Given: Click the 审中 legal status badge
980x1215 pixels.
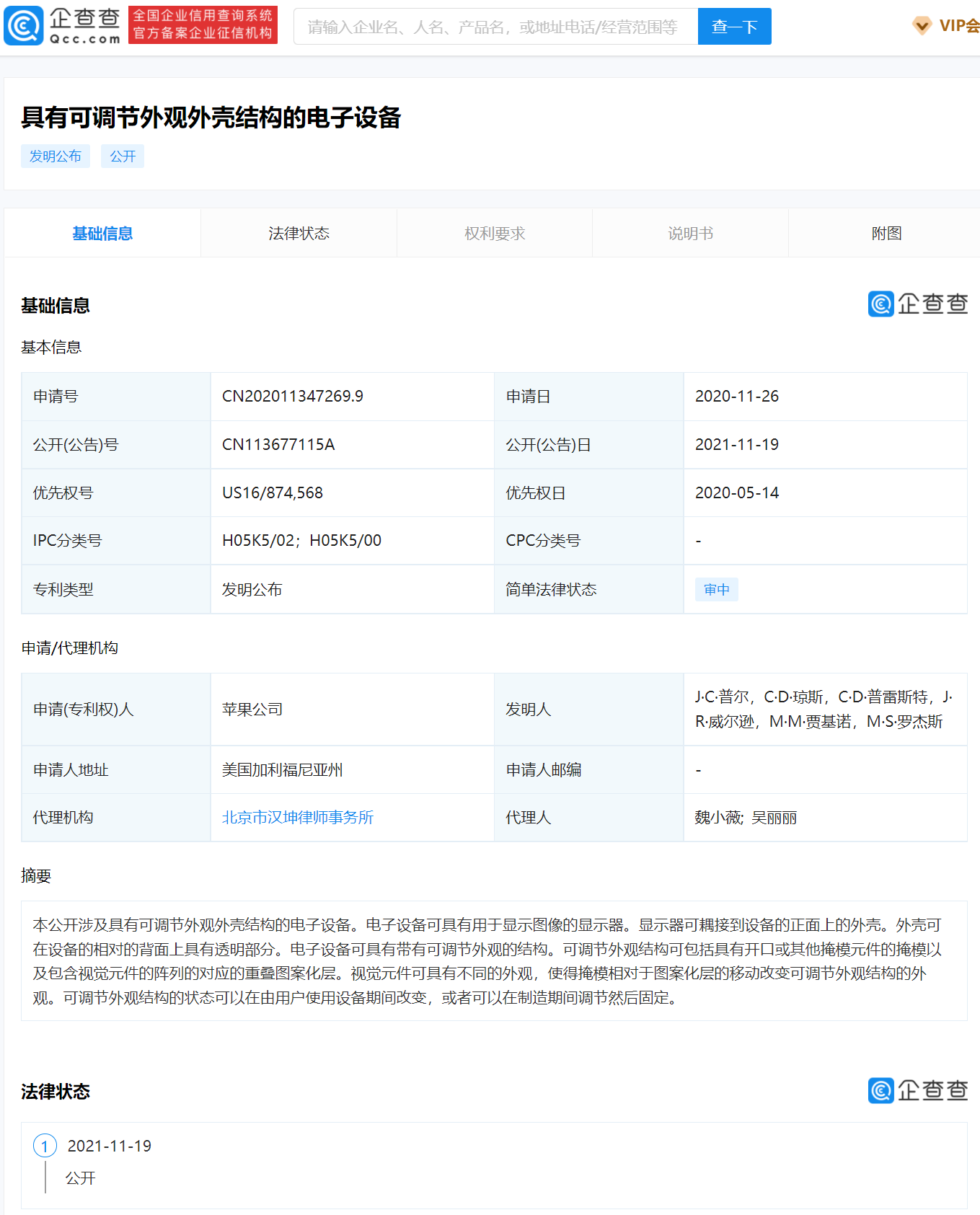Looking at the screenshot, I should click(x=717, y=590).
